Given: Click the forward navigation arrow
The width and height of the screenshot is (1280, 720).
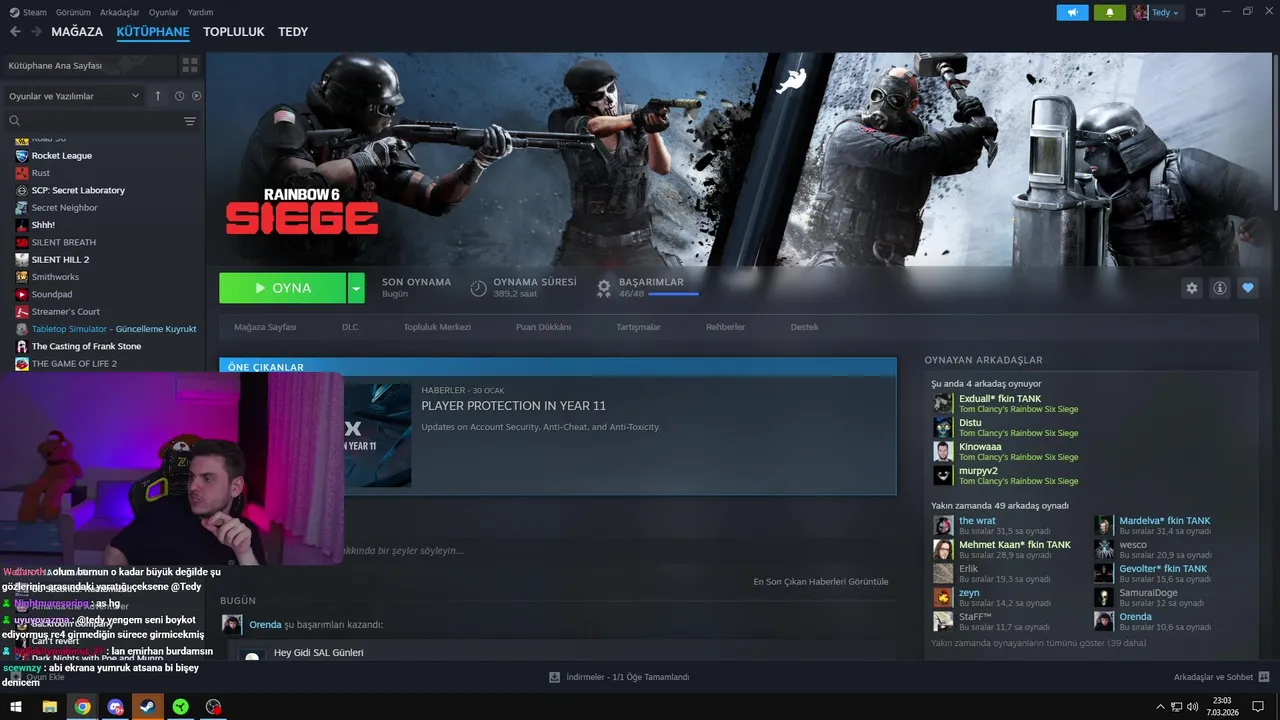Looking at the screenshot, I should coord(36,32).
